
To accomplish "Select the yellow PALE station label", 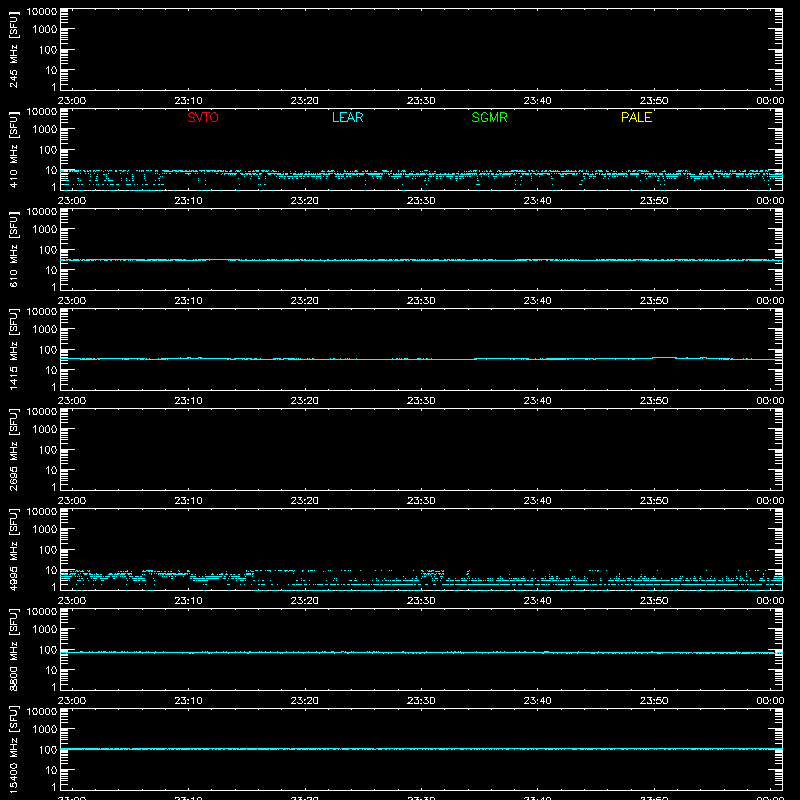I will pos(636,117).
